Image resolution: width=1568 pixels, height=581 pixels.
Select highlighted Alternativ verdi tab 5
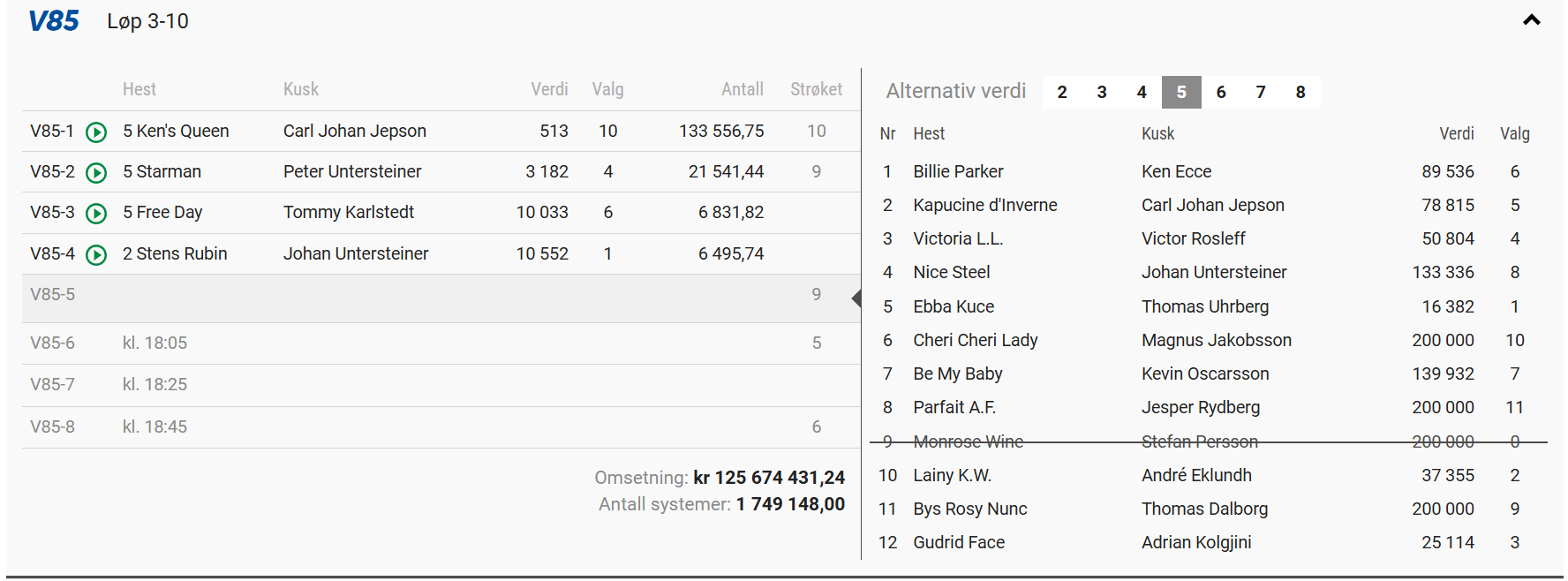pyautogui.click(x=1181, y=93)
